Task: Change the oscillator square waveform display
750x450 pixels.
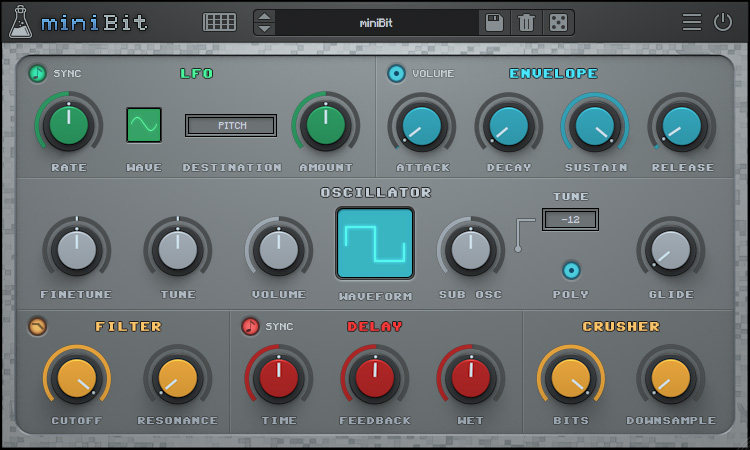Action: pyautogui.click(x=375, y=243)
